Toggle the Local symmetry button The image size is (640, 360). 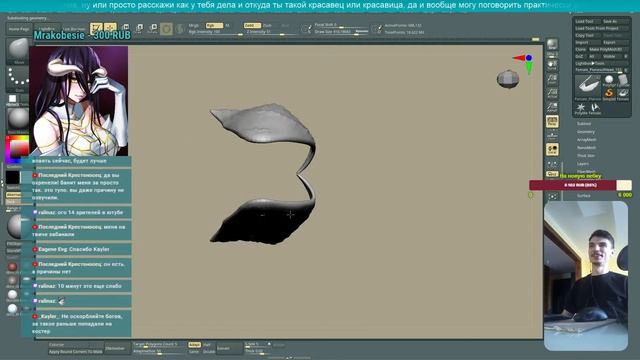coord(552,149)
